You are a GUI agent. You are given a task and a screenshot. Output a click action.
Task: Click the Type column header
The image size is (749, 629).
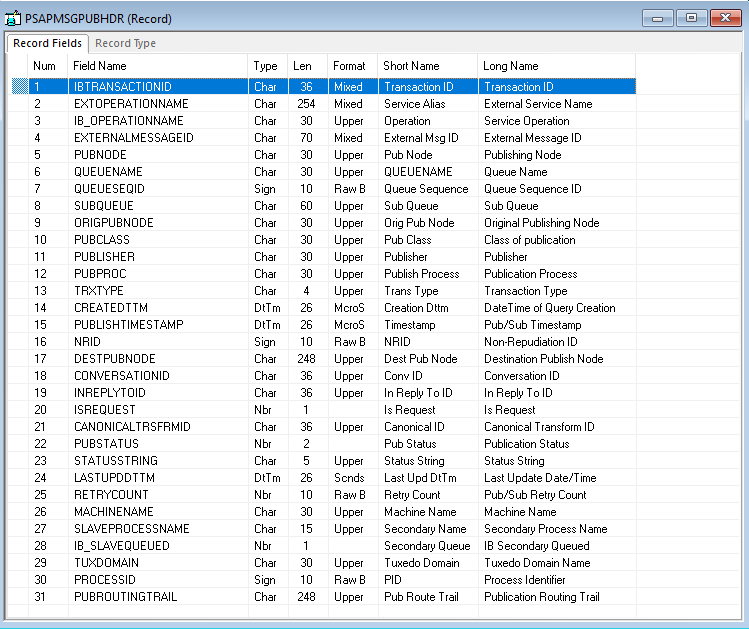(x=268, y=66)
